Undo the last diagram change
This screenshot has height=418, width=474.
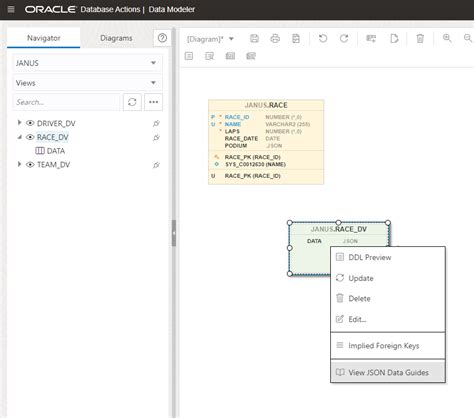point(323,38)
